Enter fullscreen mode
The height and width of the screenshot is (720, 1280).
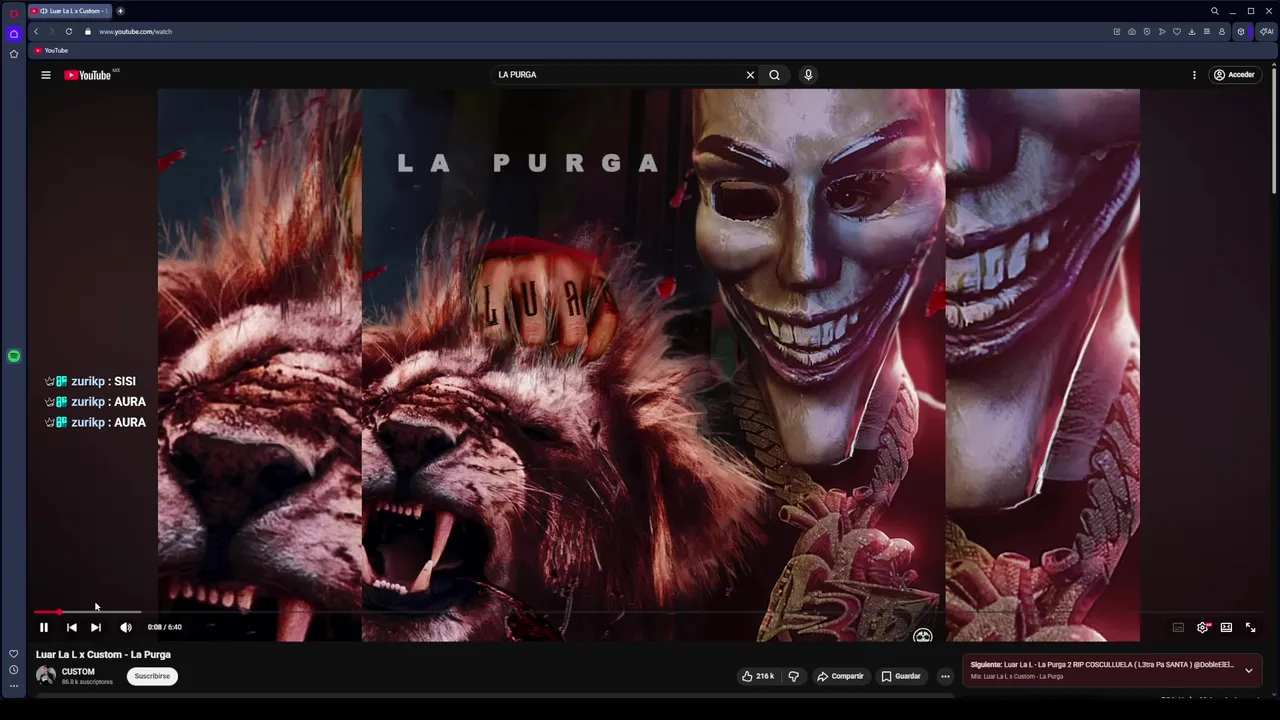click(1250, 627)
